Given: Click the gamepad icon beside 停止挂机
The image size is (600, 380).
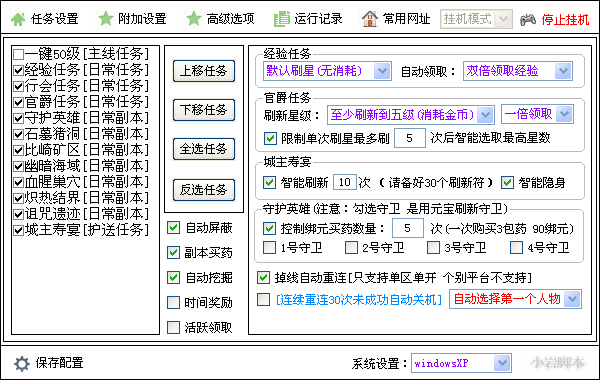Looking at the screenshot, I should (528, 20).
